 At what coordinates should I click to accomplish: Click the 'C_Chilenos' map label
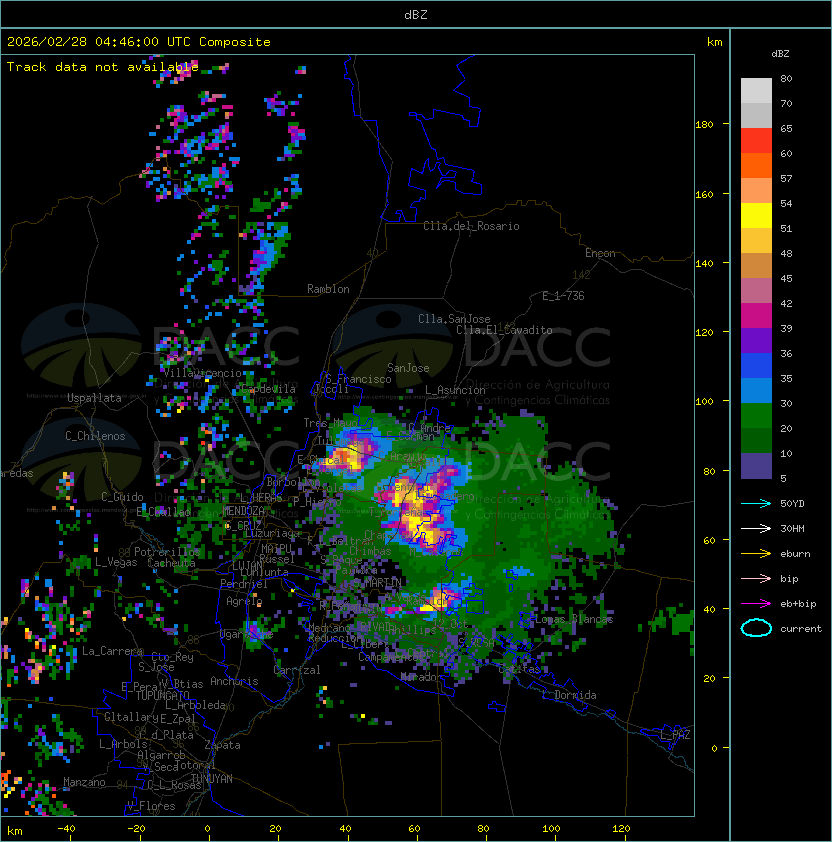coord(95,436)
